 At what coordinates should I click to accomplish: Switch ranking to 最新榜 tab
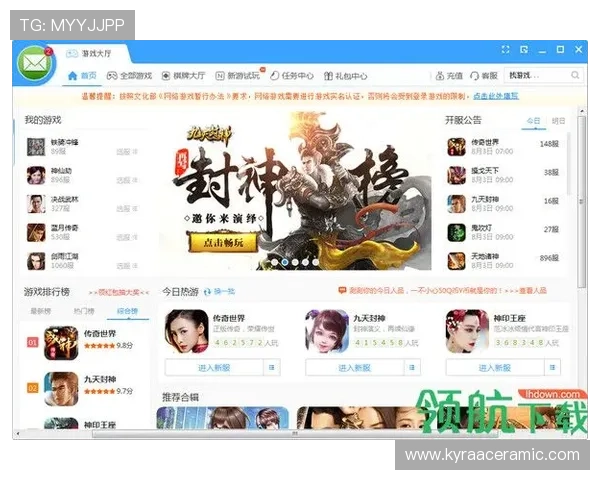[x=41, y=311]
